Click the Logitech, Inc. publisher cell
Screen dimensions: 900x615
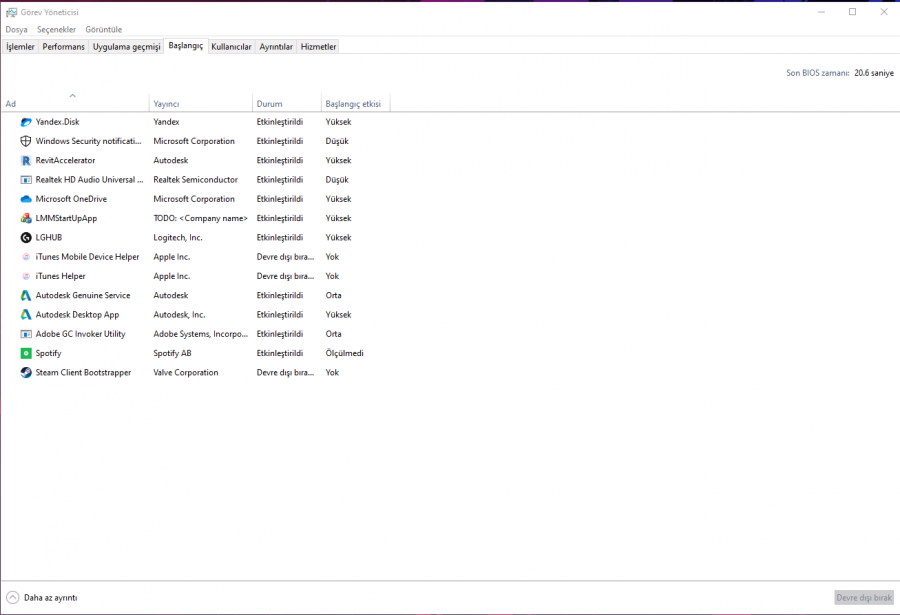tap(178, 237)
